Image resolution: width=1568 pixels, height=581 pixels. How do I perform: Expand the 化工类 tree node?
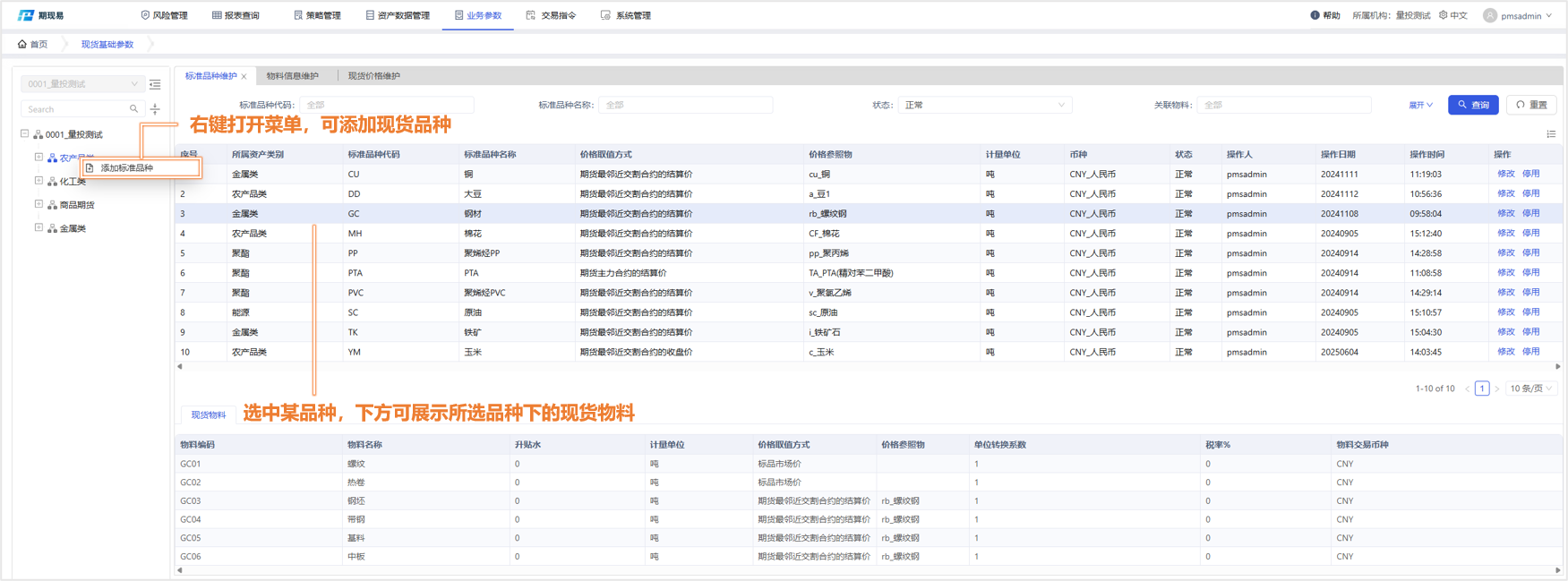(39, 181)
